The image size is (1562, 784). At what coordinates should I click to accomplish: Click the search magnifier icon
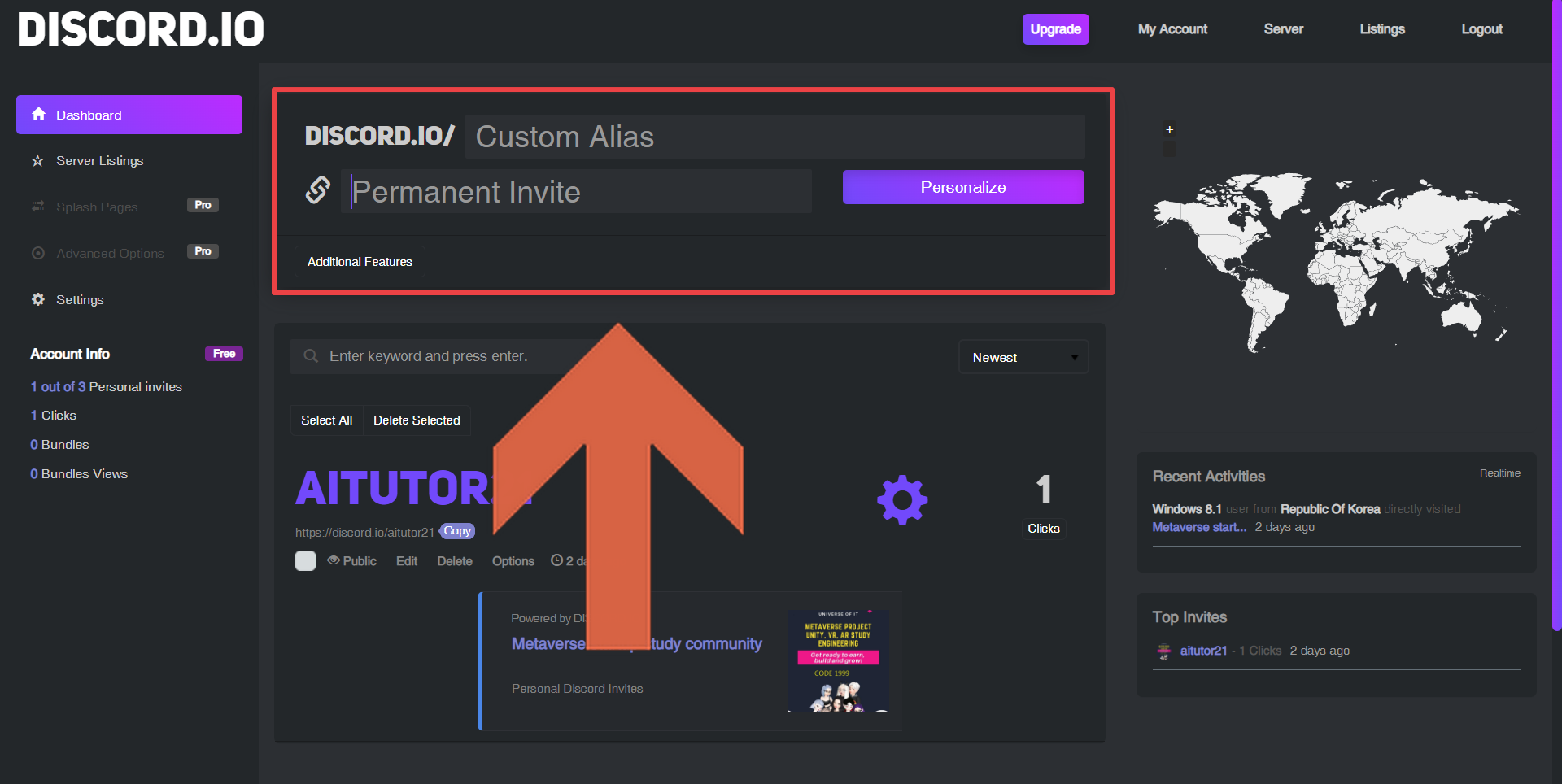(311, 356)
